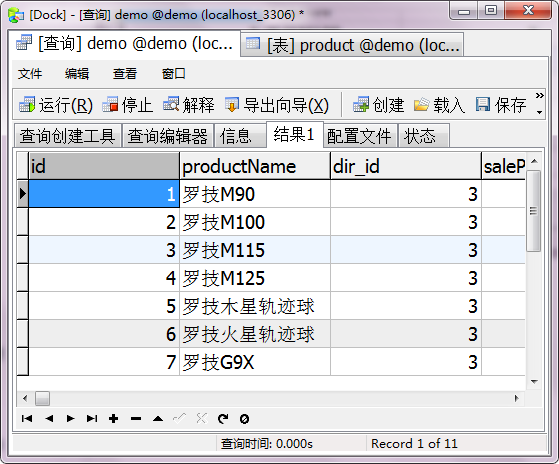The image size is (559, 464).
Task: Open 窗口 menu
Action: click(174, 74)
